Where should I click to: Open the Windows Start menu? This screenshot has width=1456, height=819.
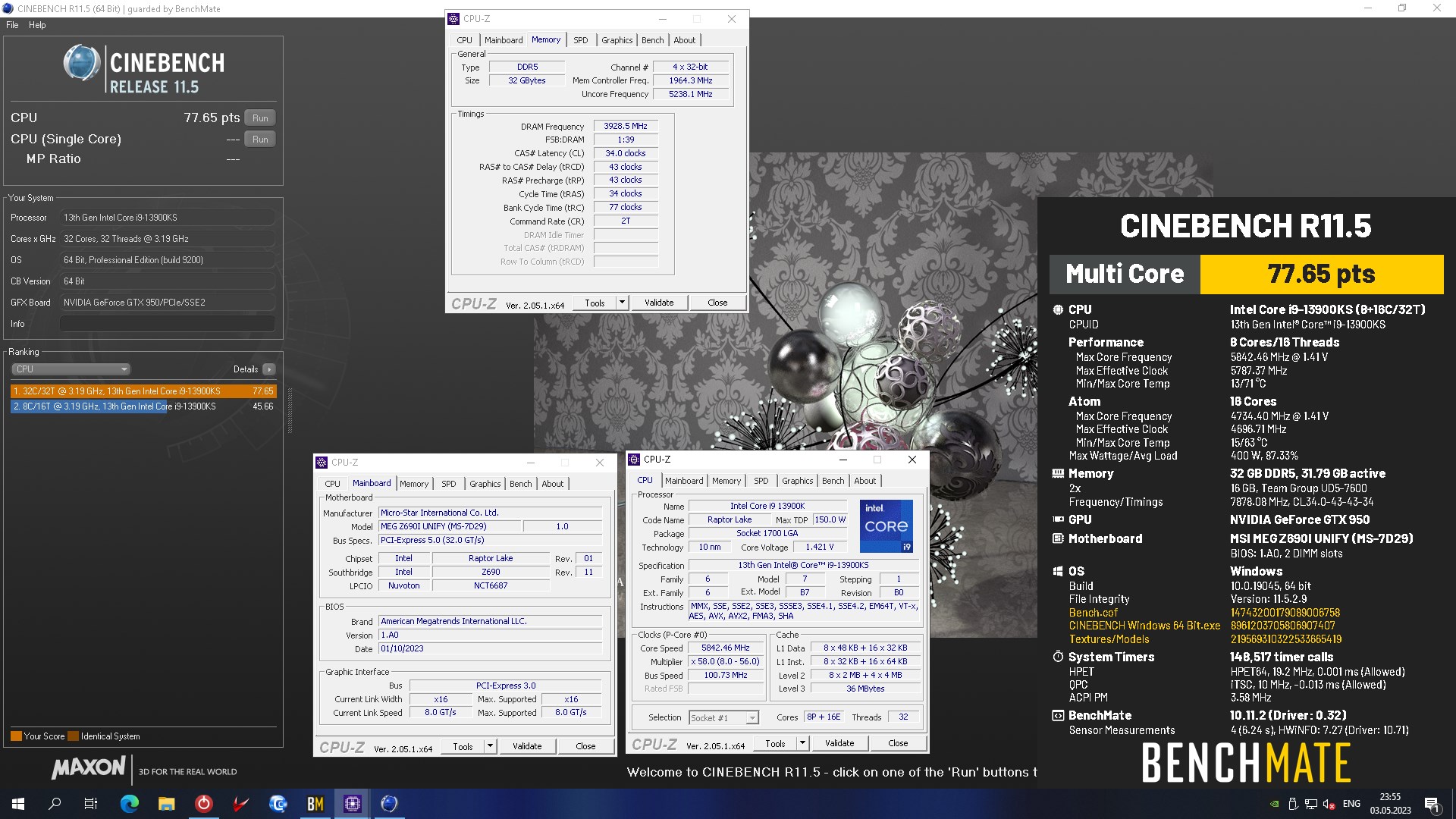pyautogui.click(x=18, y=804)
